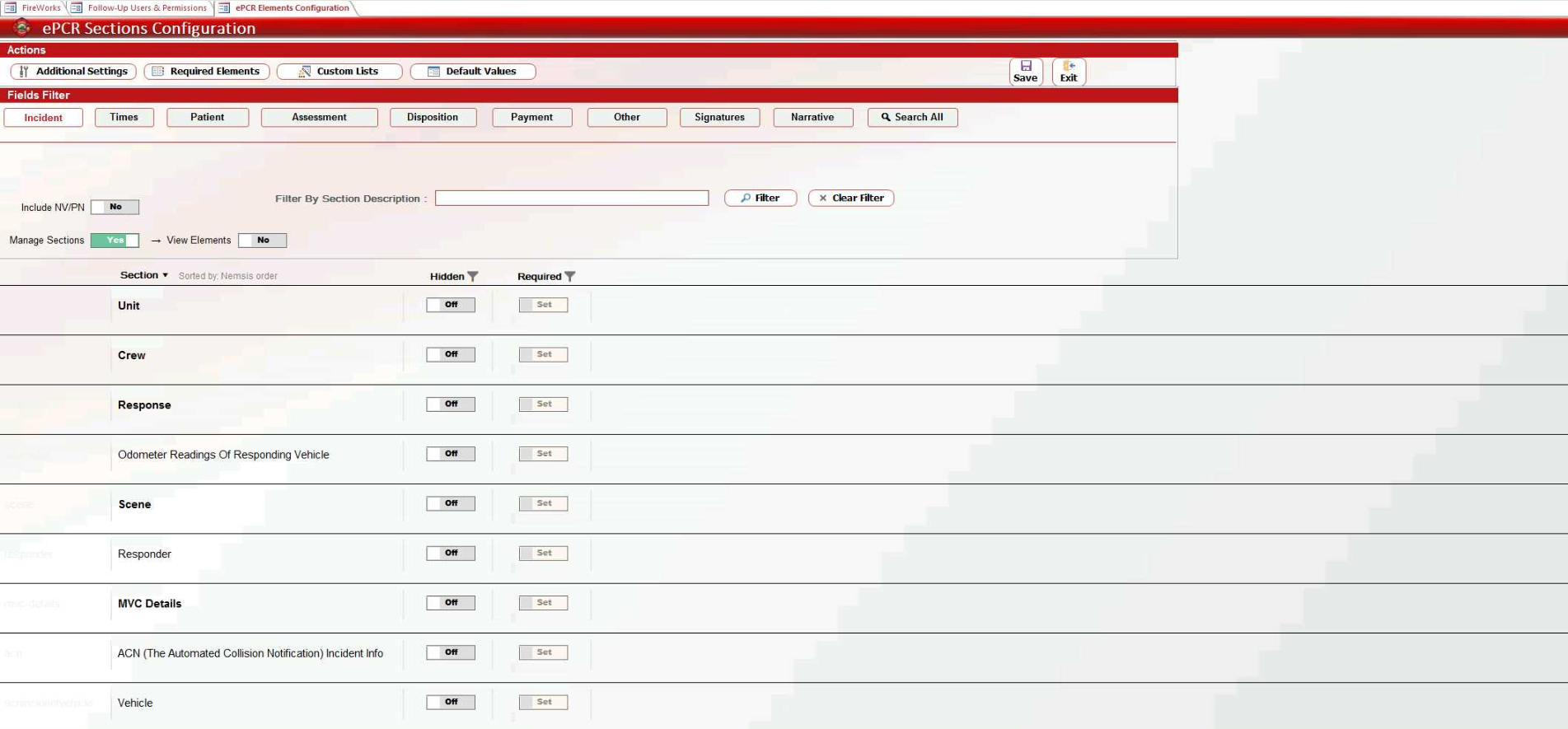Click the Required column funnel filter
Image resolution: width=1568 pixels, height=729 pixels.
570,277
